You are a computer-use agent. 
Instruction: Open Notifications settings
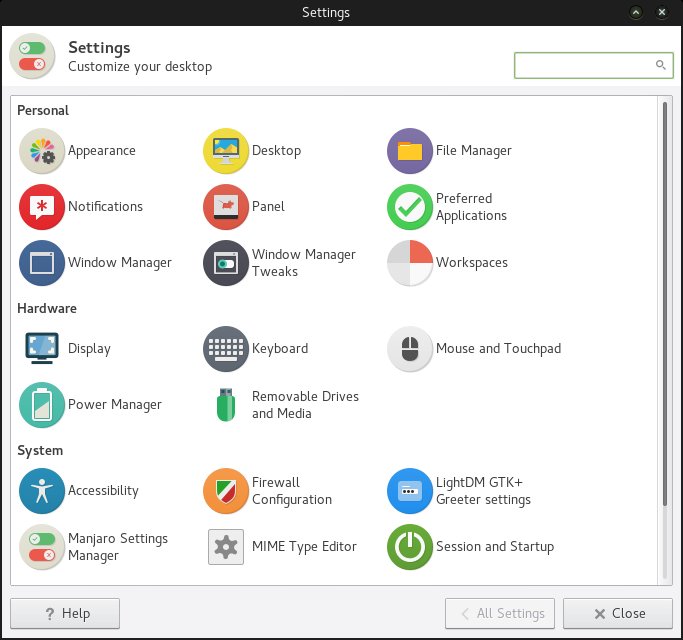(42, 207)
